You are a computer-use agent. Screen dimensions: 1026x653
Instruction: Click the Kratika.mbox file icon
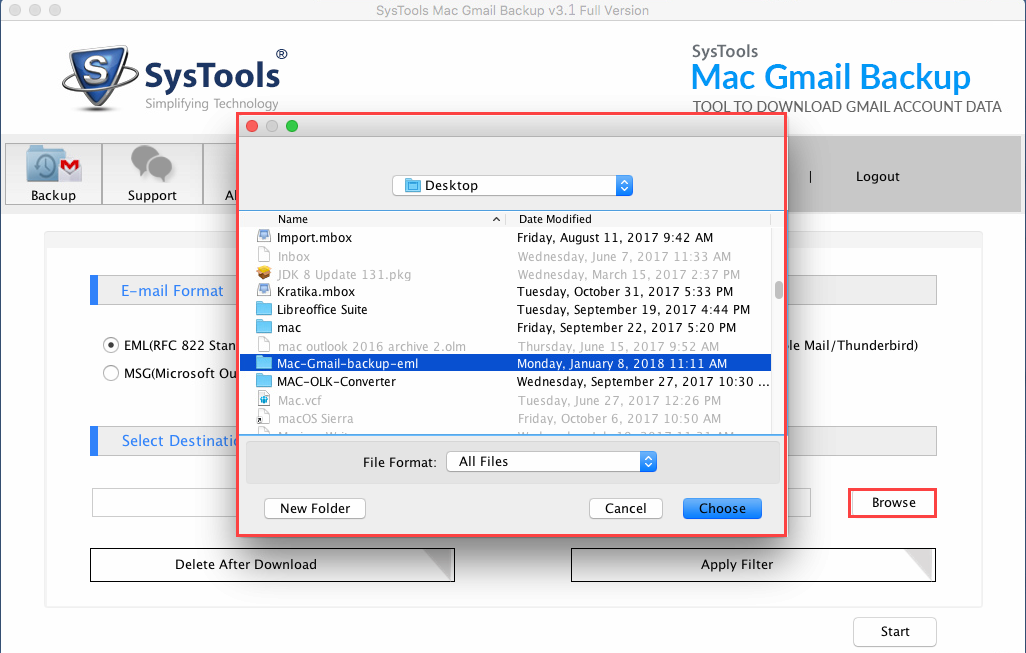(x=264, y=291)
